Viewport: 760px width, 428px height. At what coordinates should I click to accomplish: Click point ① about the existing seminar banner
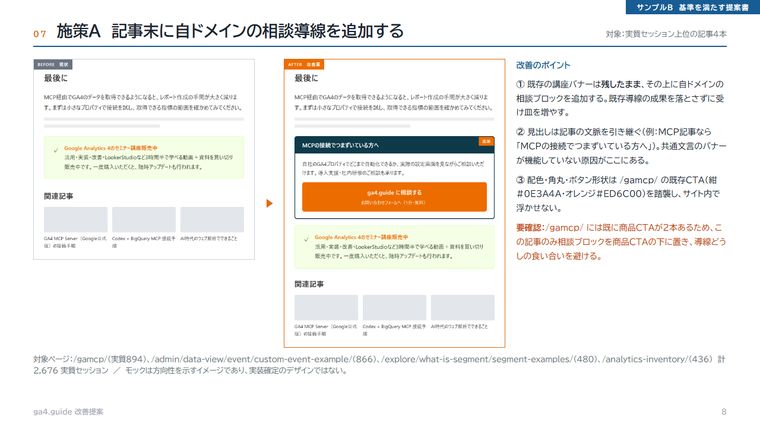coord(620,98)
